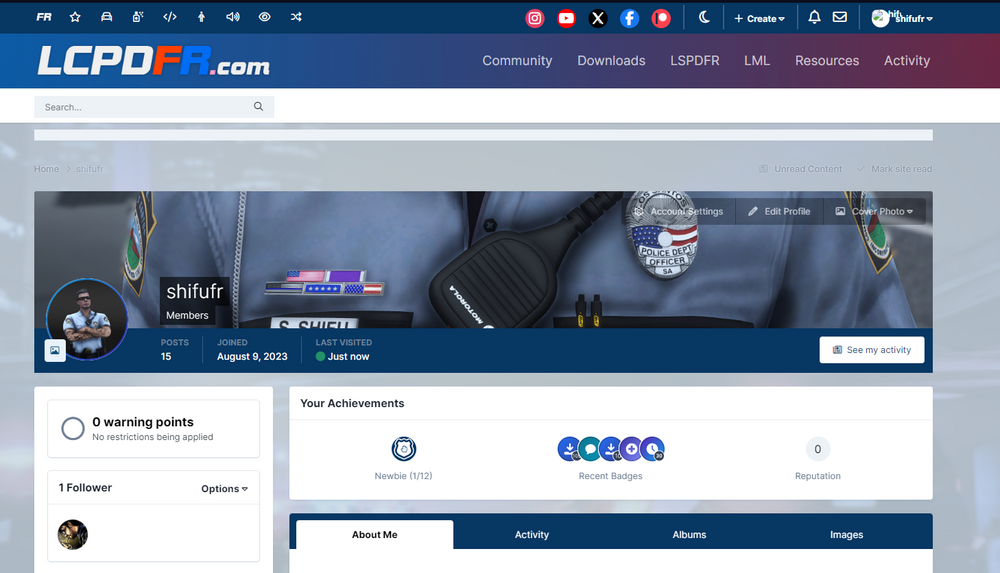Screen dimensions: 1000x573
Task: Click the Reputation 0 counter
Action: click(x=818, y=449)
